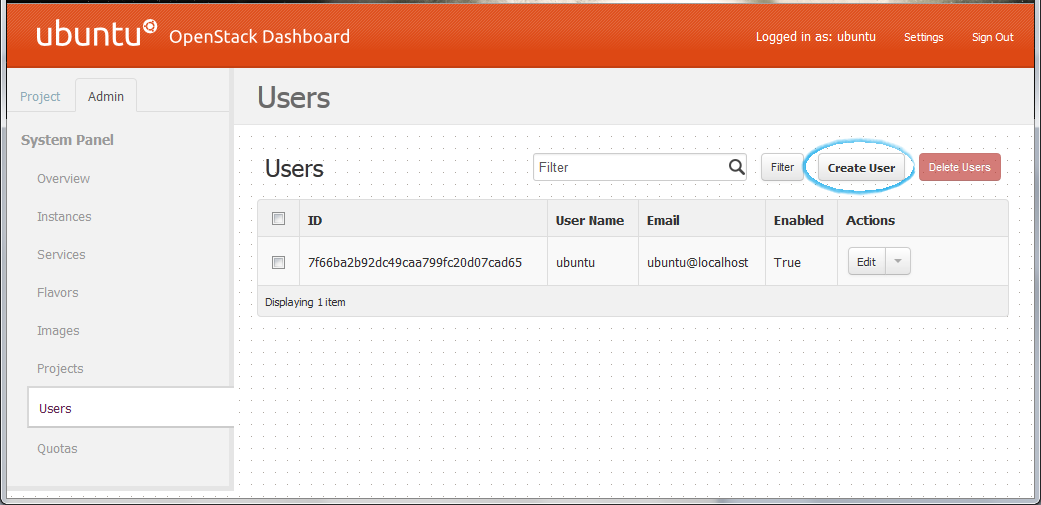The width and height of the screenshot is (1041, 505).
Task: Open Settings link in header
Action: pyautogui.click(x=923, y=37)
